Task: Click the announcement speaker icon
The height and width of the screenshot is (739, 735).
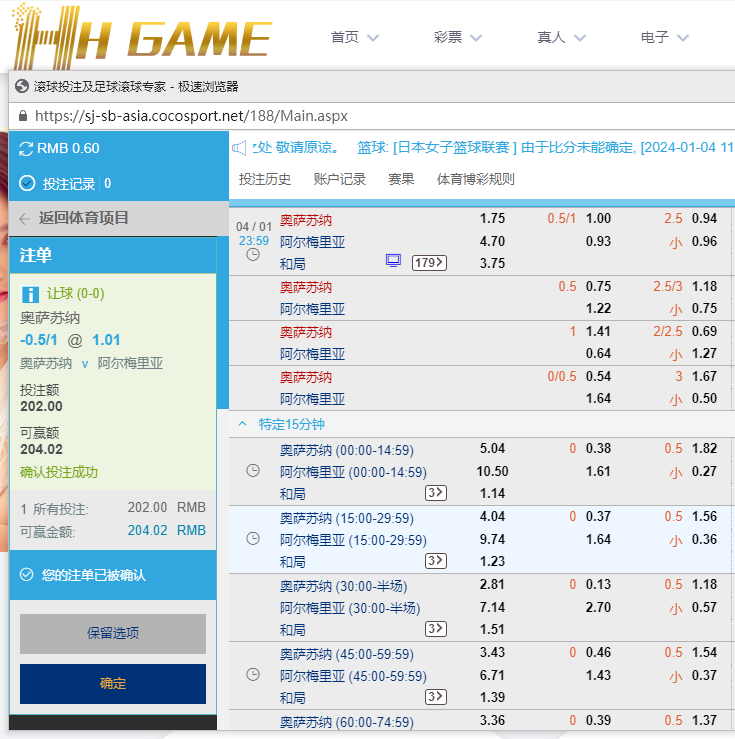Action: click(x=239, y=148)
